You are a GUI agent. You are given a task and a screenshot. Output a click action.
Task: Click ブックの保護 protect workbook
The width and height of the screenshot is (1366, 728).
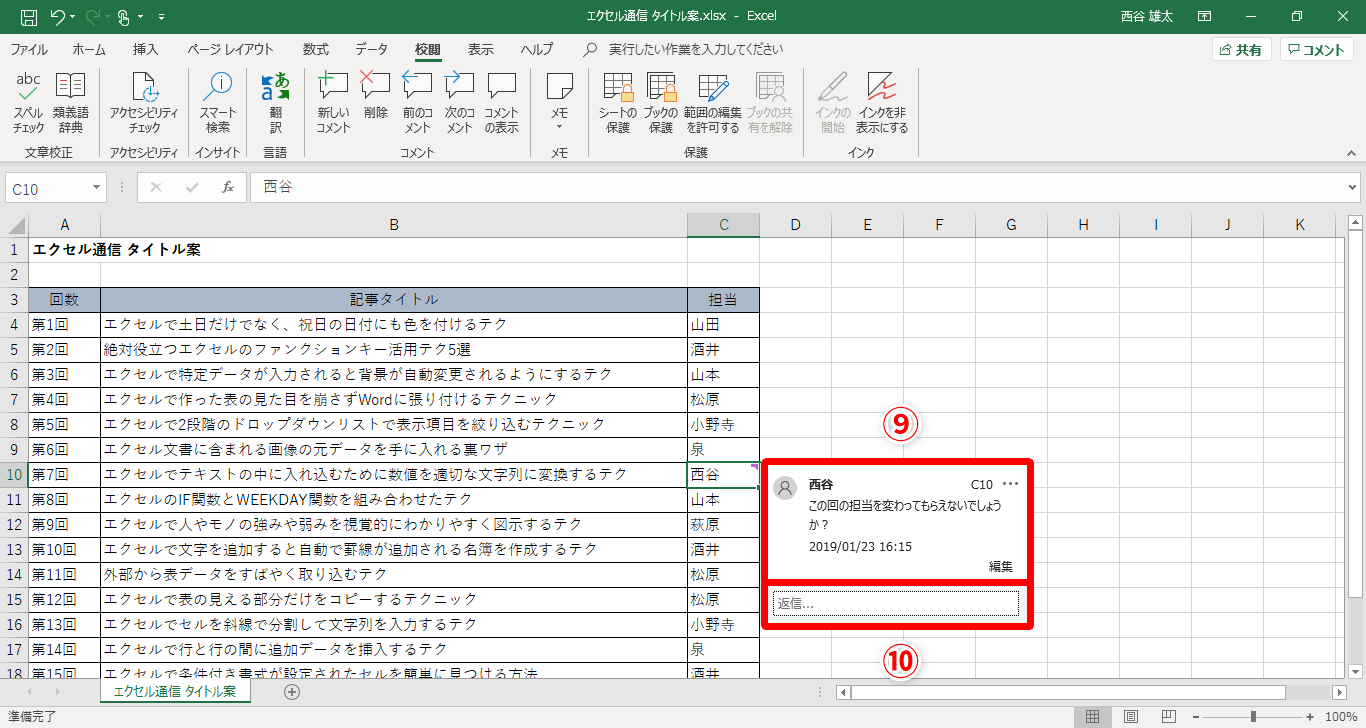[660, 103]
